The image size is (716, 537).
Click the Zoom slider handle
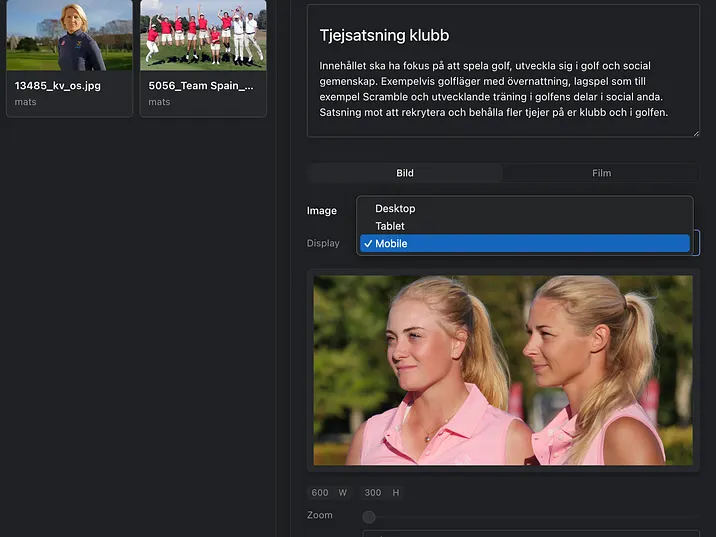[369, 517]
